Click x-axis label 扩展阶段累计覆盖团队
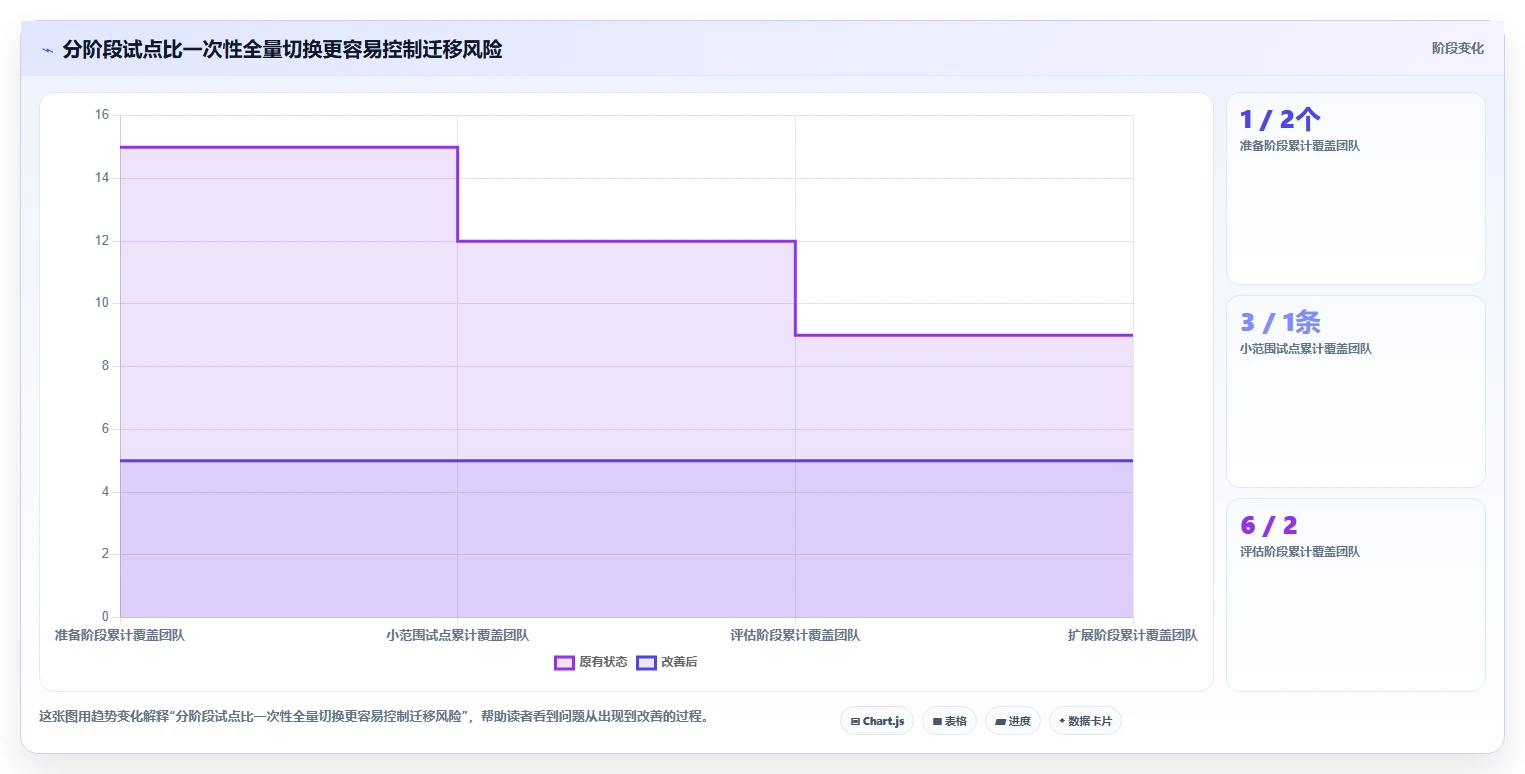The height and width of the screenshot is (774, 1525). [1132, 635]
